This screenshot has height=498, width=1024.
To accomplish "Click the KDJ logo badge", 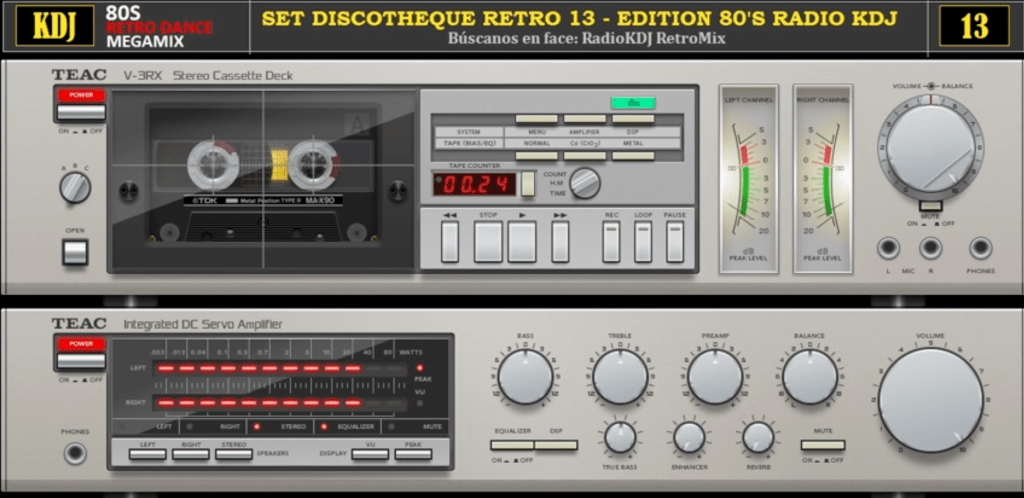I will tap(55, 25).
